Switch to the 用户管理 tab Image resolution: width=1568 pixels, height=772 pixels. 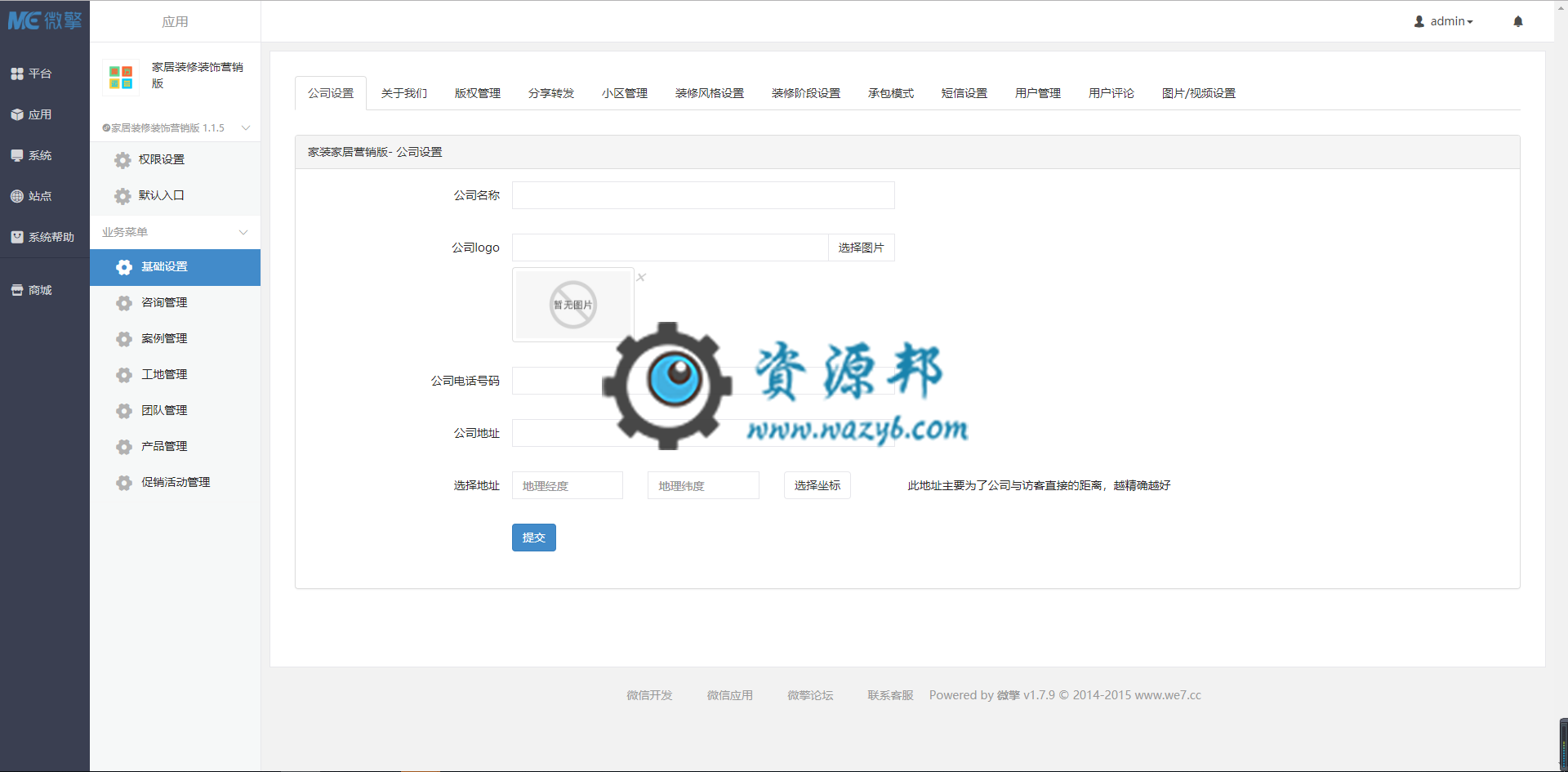1038,93
